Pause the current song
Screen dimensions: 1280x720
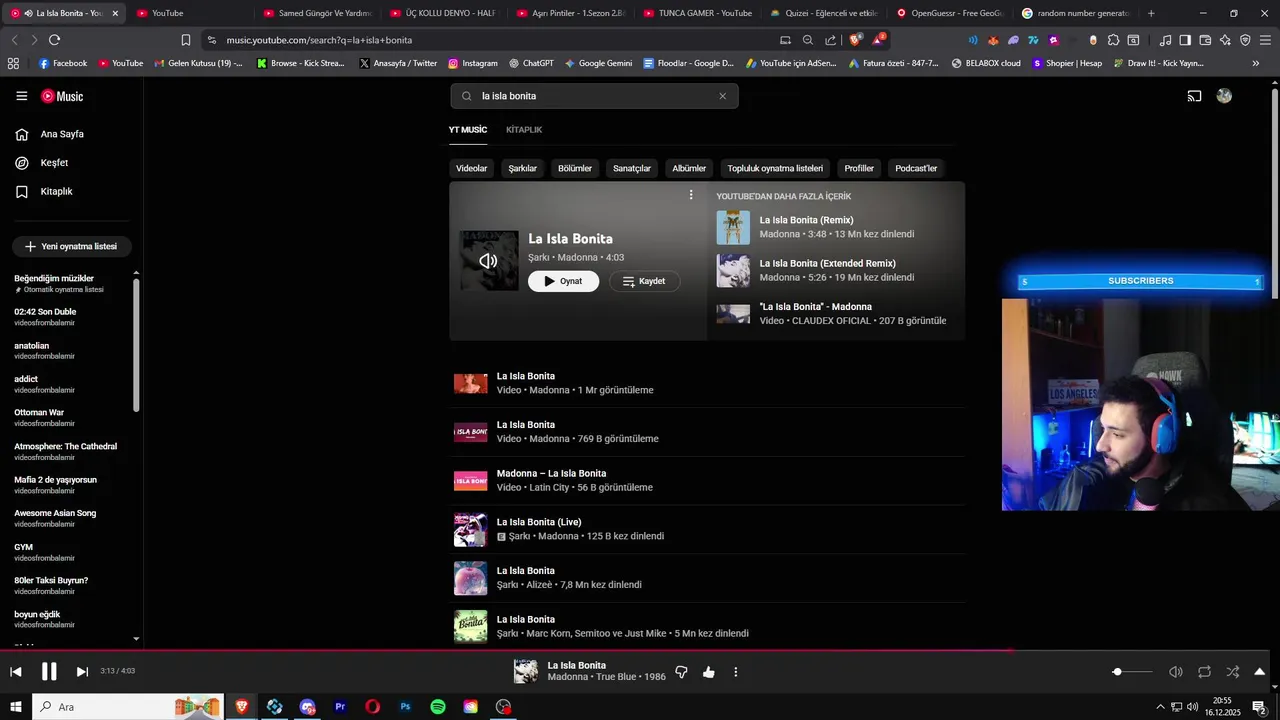pyautogui.click(x=49, y=672)
